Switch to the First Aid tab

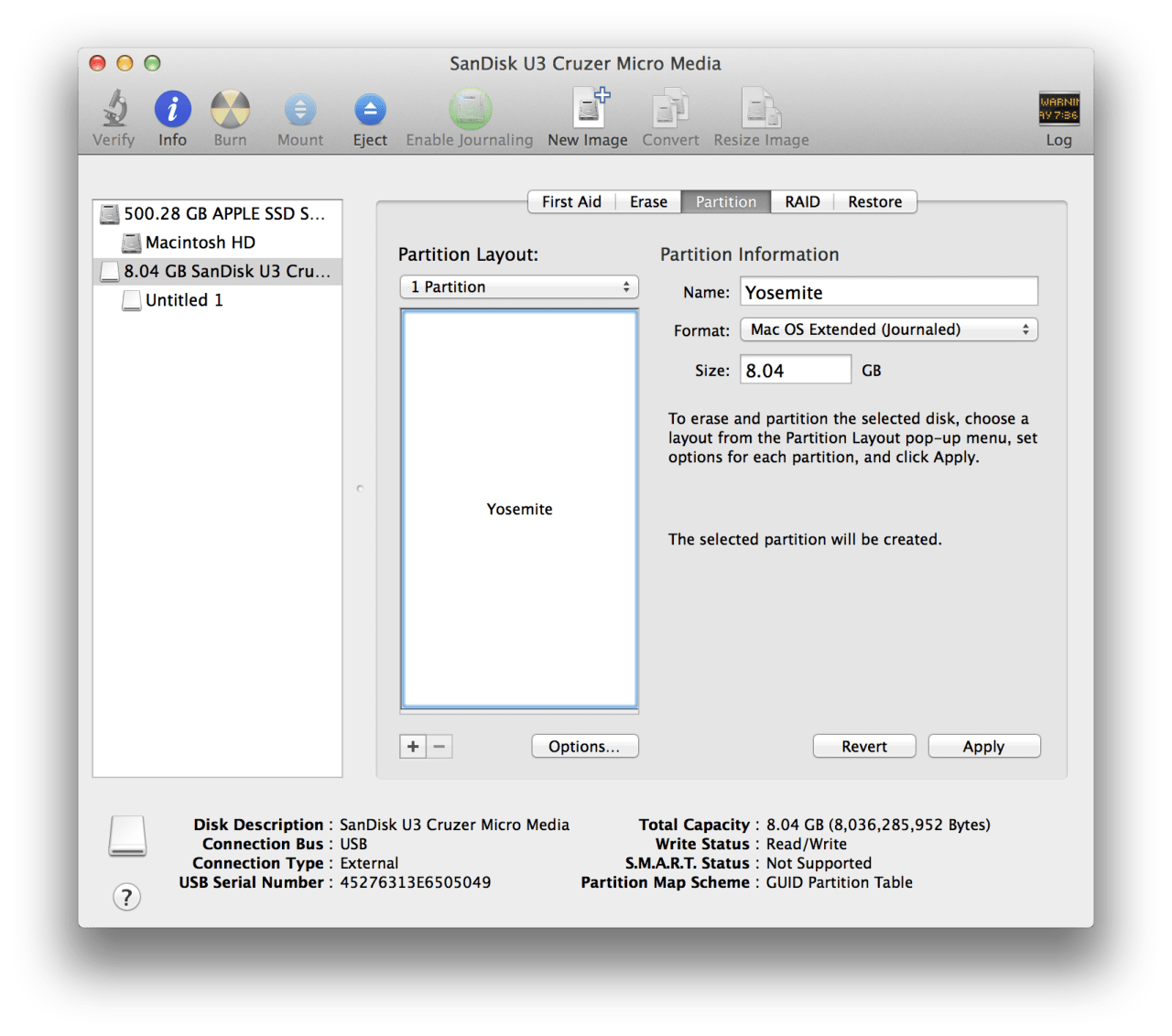(571, 202)
